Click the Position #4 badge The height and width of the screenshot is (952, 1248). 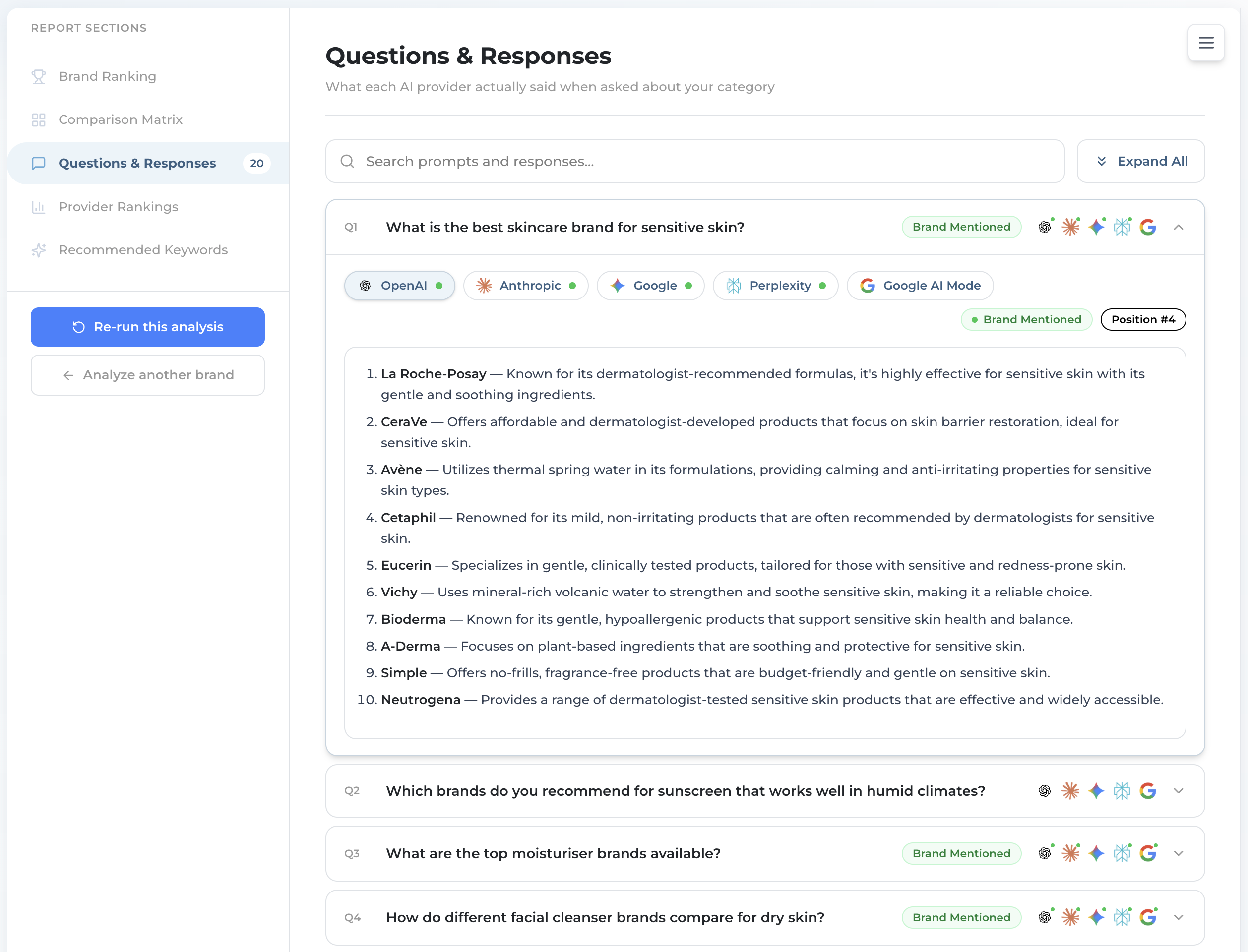point(1142,320)
